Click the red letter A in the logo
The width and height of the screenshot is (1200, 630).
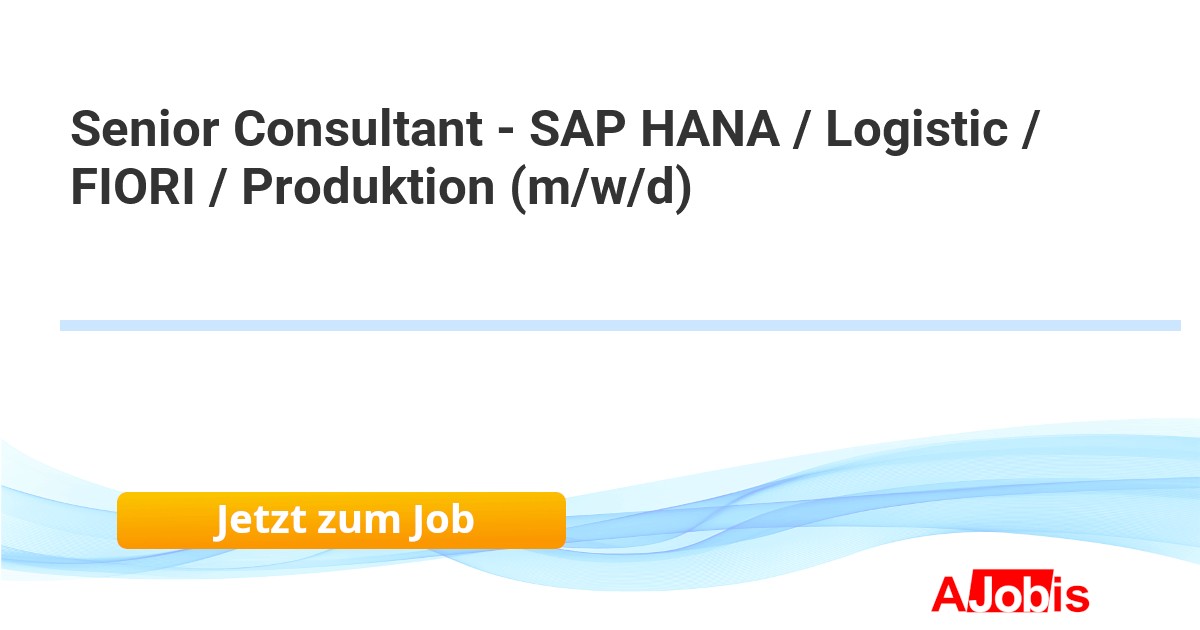pos(947,594)
